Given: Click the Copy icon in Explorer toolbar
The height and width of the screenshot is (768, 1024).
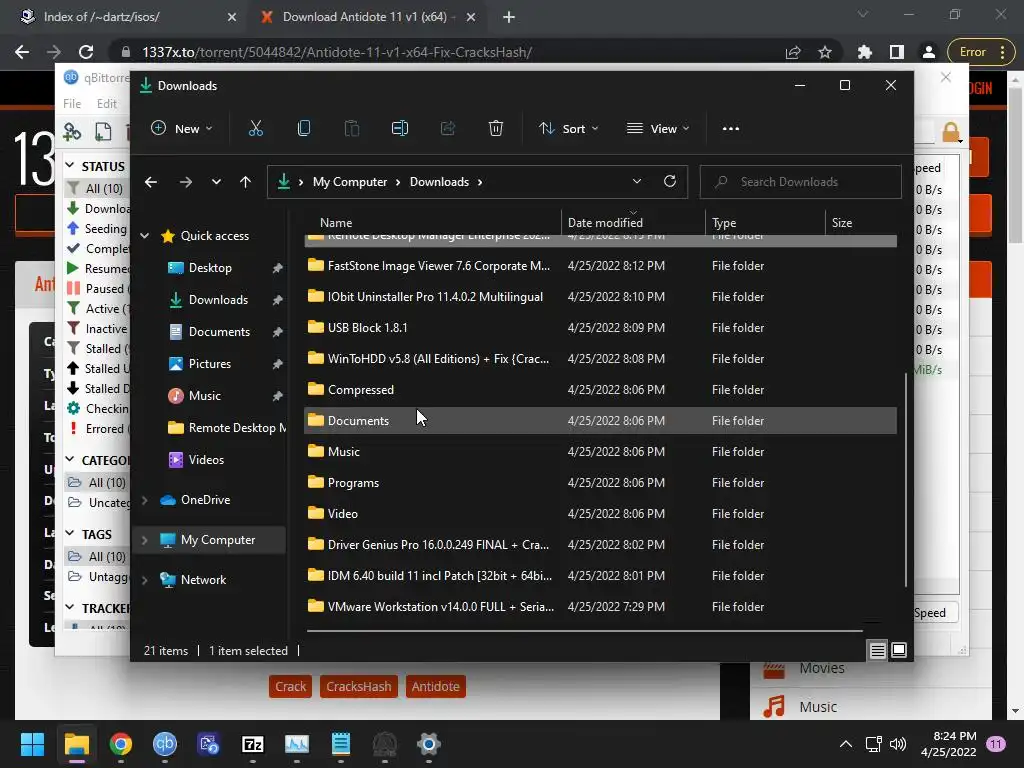Looking at the screenshot, I should [304, 129].
